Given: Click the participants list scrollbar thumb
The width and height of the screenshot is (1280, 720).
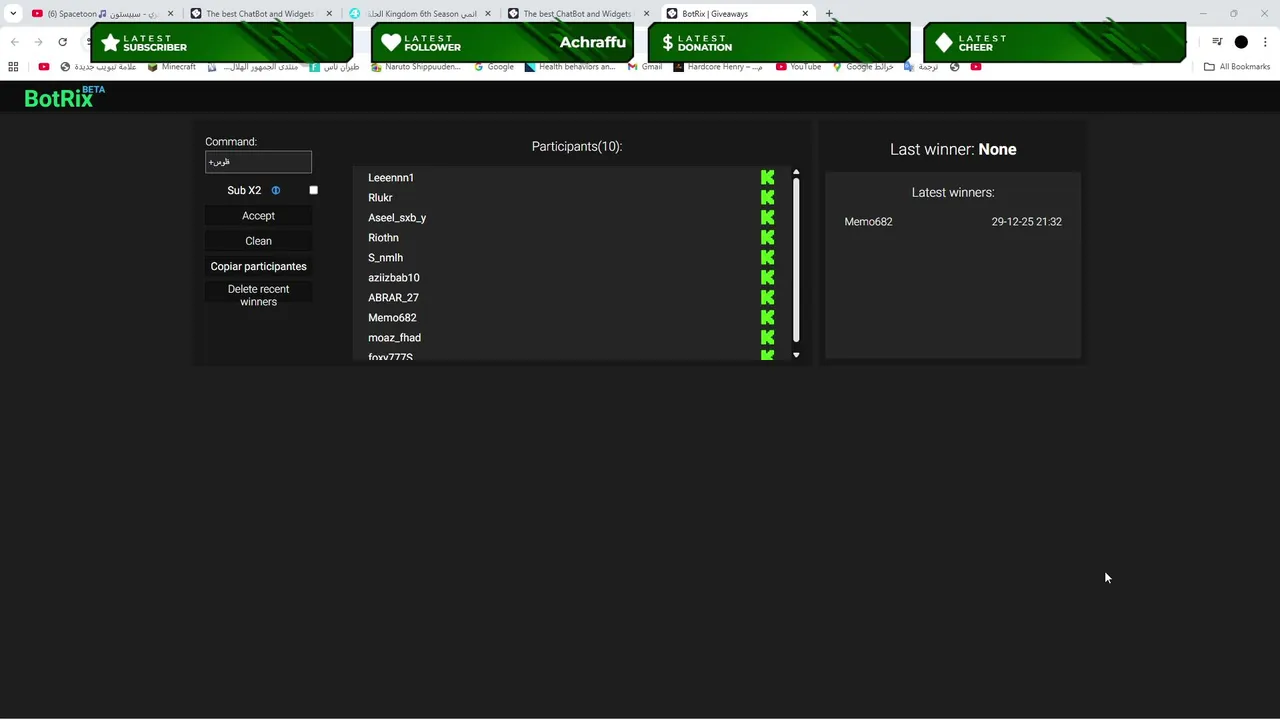Looking at the screenshot, I should click(x=796, y=260).
